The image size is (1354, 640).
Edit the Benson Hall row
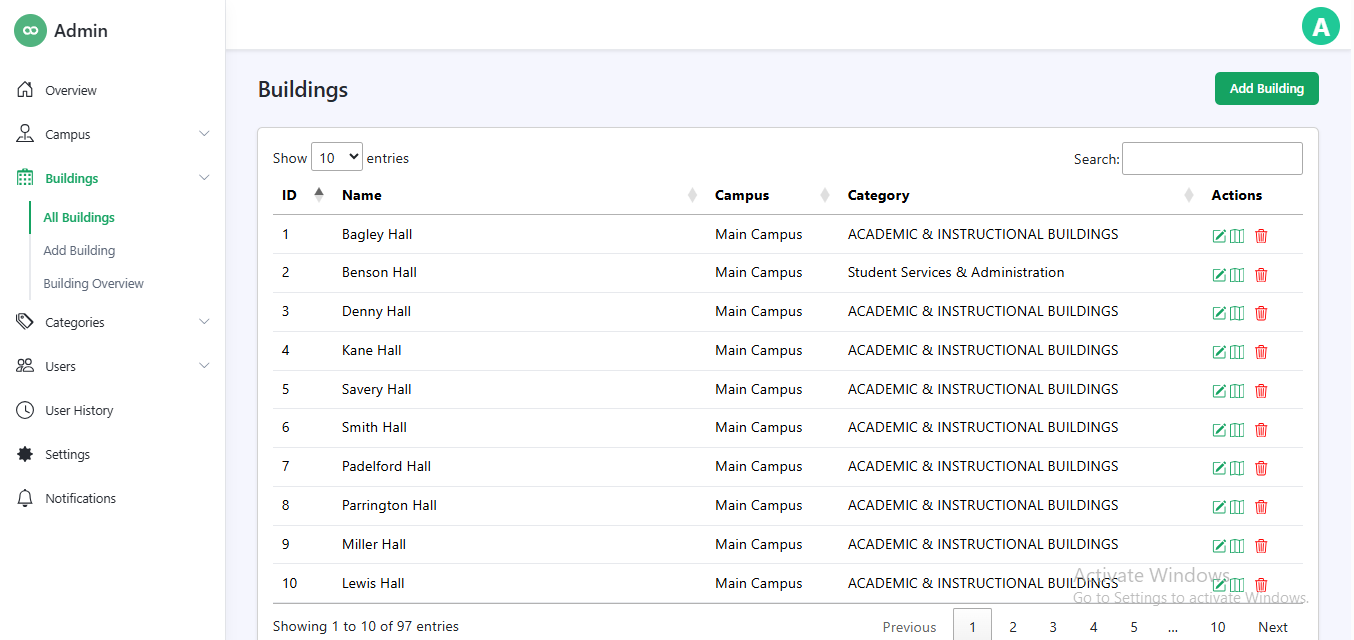click(x=1219, y=274)
